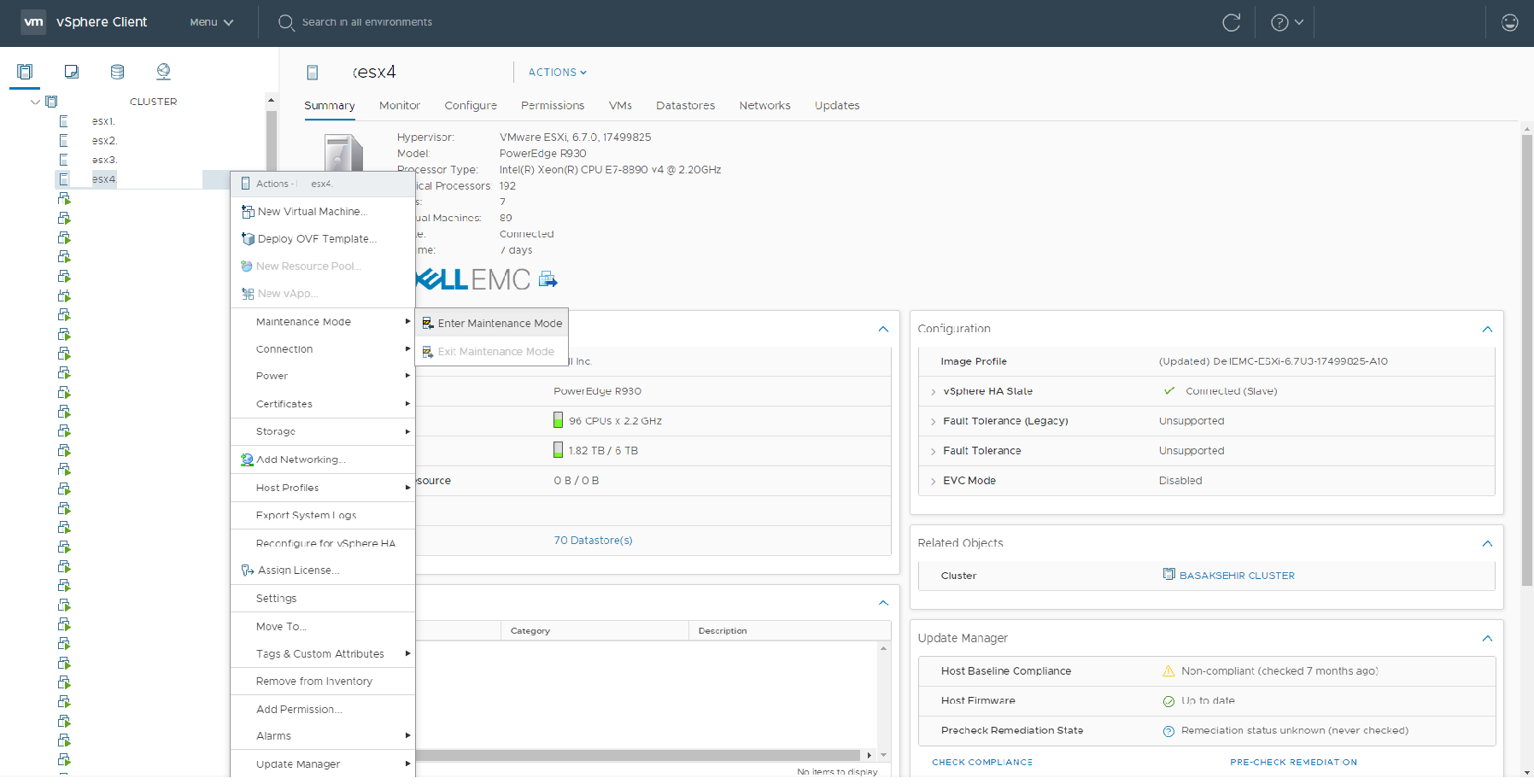Click the Deploy OVF Template menu icon

click(x=248, y=239)
